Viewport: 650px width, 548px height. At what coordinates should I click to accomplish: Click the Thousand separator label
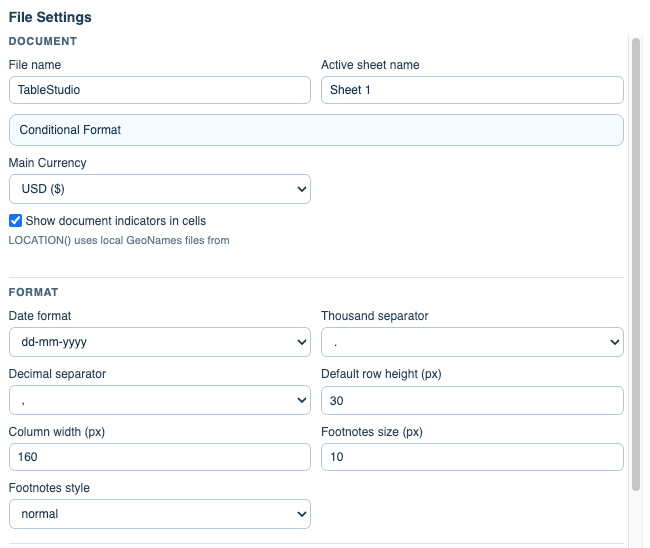point(375,316)
